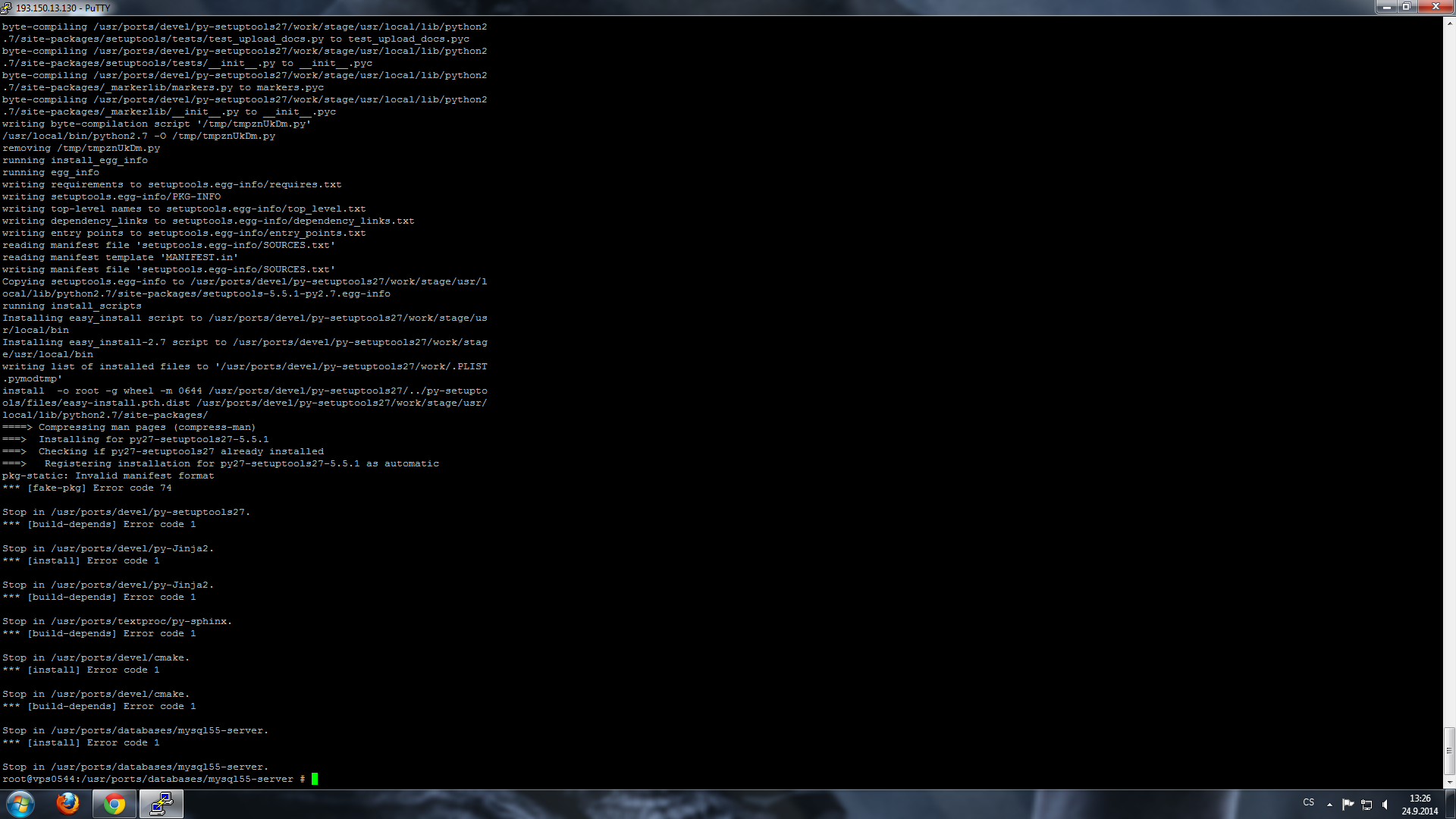The image size is (1456, 819).
Task: Click the taskbar clock showing 13:26
Action: click(1420, 805)
